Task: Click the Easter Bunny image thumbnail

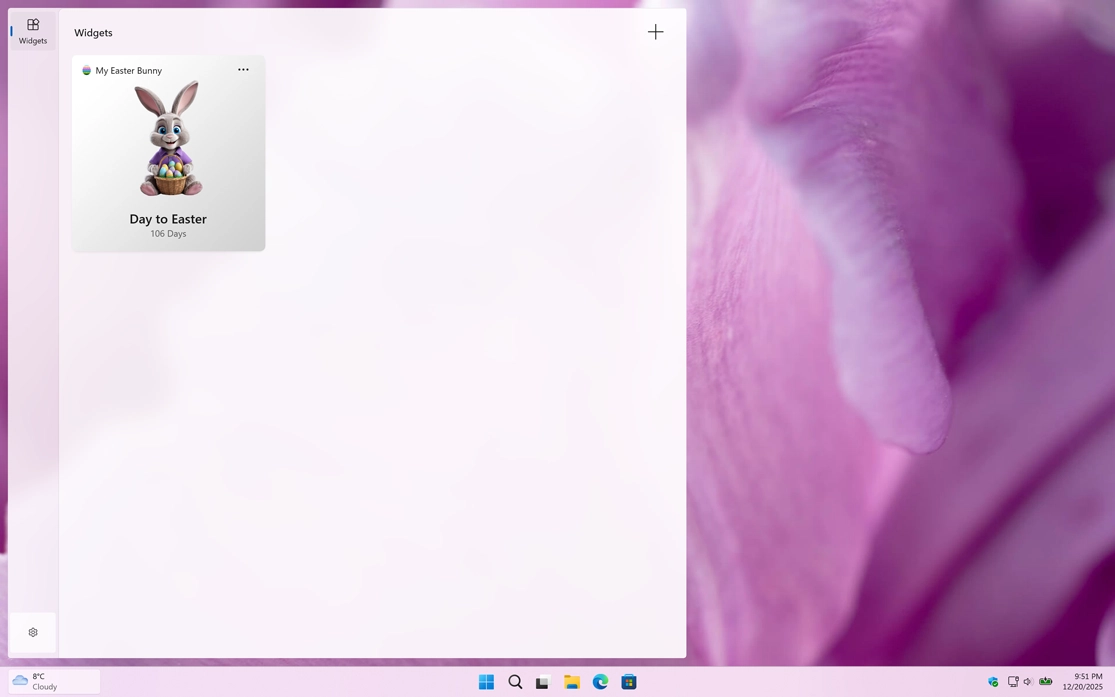Action: [167, 138]
